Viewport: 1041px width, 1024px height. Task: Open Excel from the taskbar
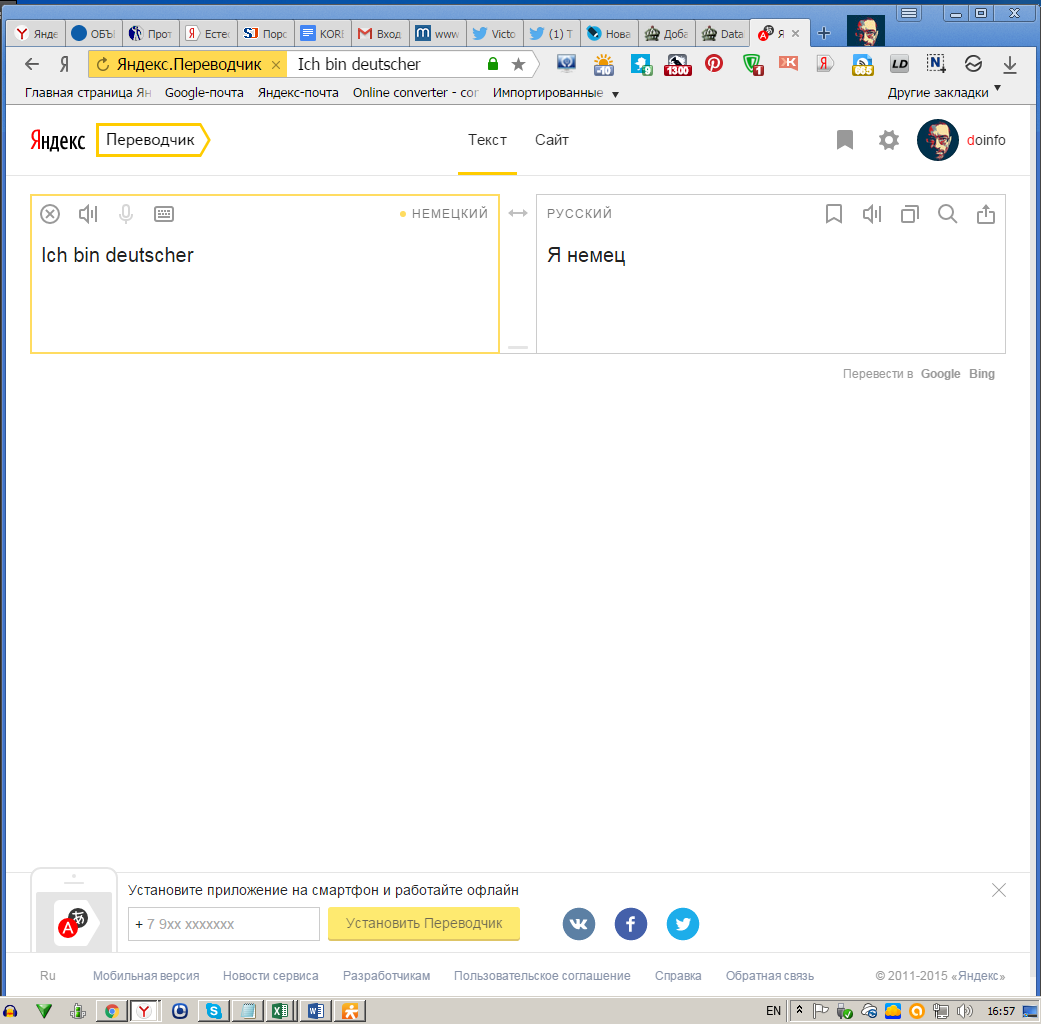tap(281, 1011)
